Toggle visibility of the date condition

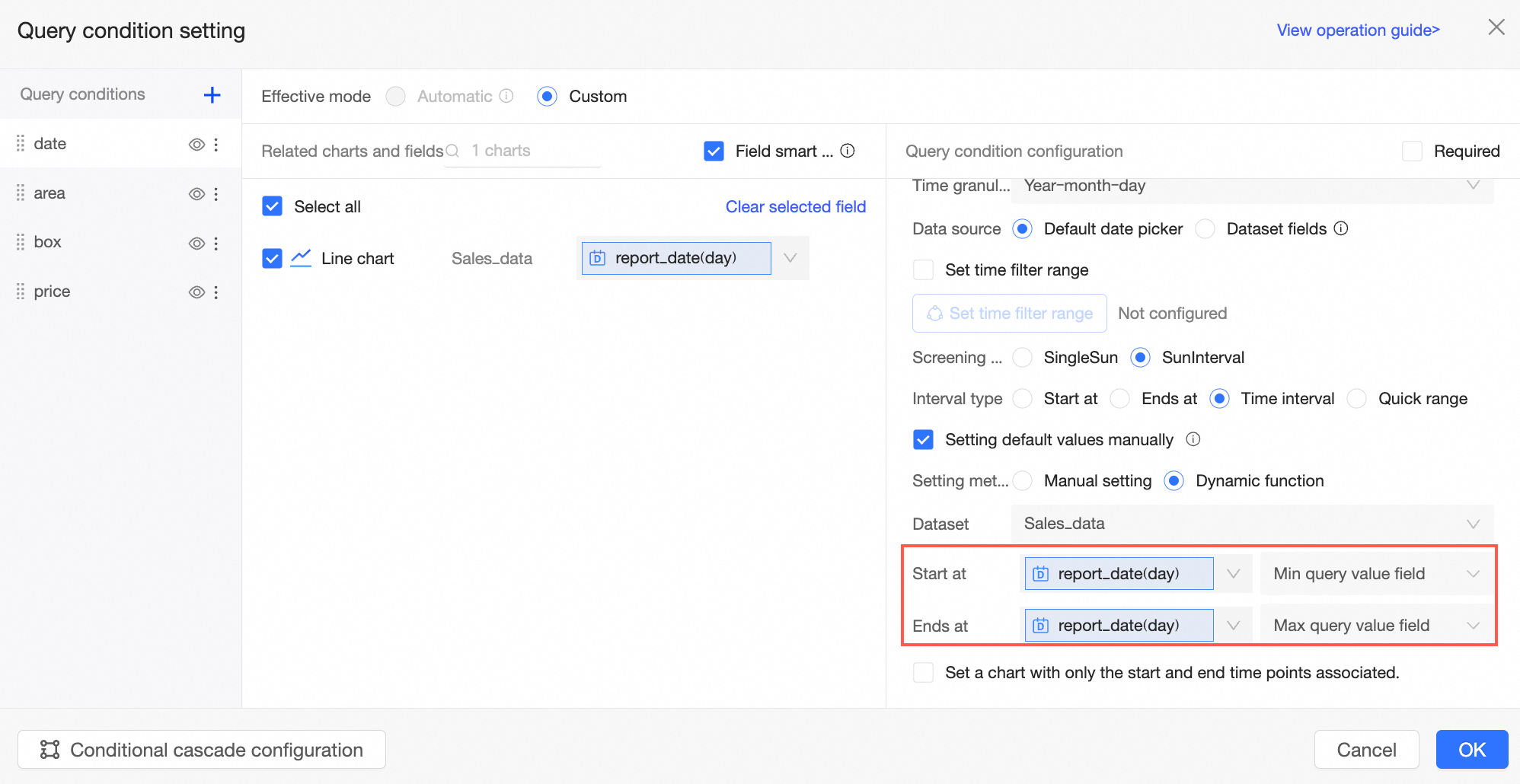tap(196, 145)
